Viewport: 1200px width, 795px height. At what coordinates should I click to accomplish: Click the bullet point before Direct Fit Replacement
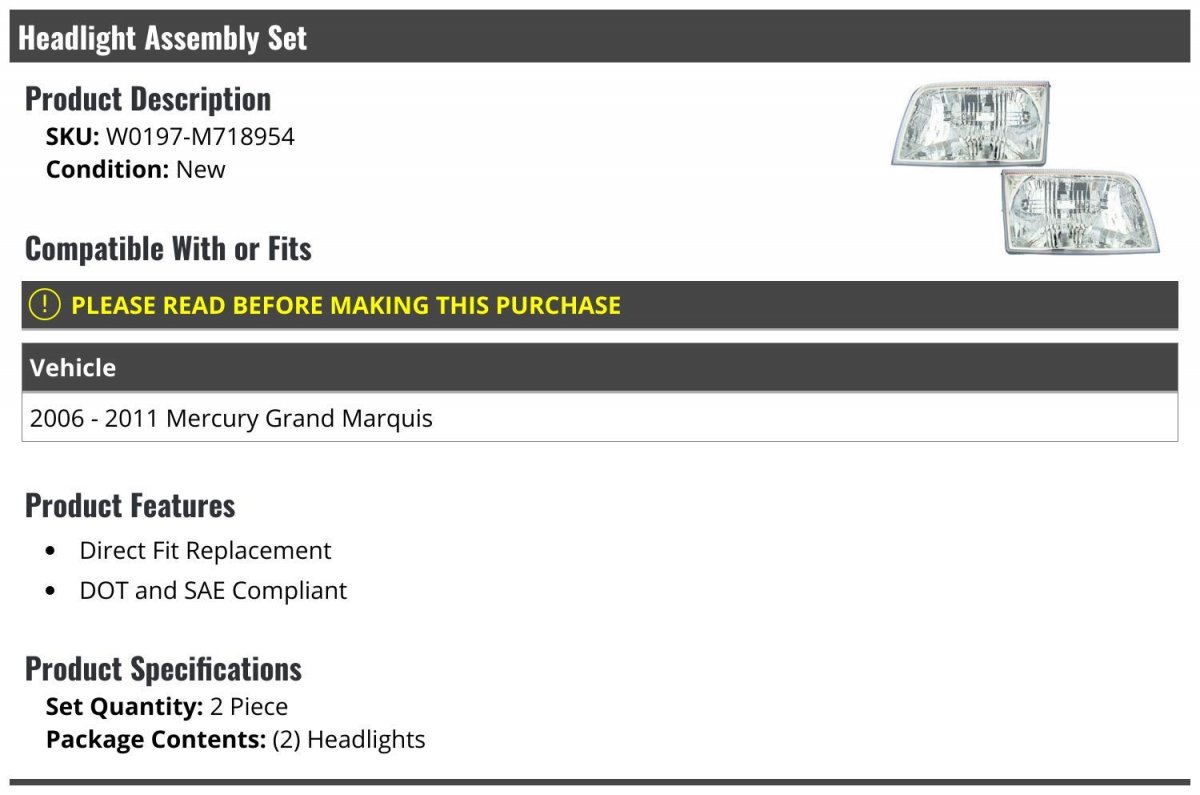point(51,552)
